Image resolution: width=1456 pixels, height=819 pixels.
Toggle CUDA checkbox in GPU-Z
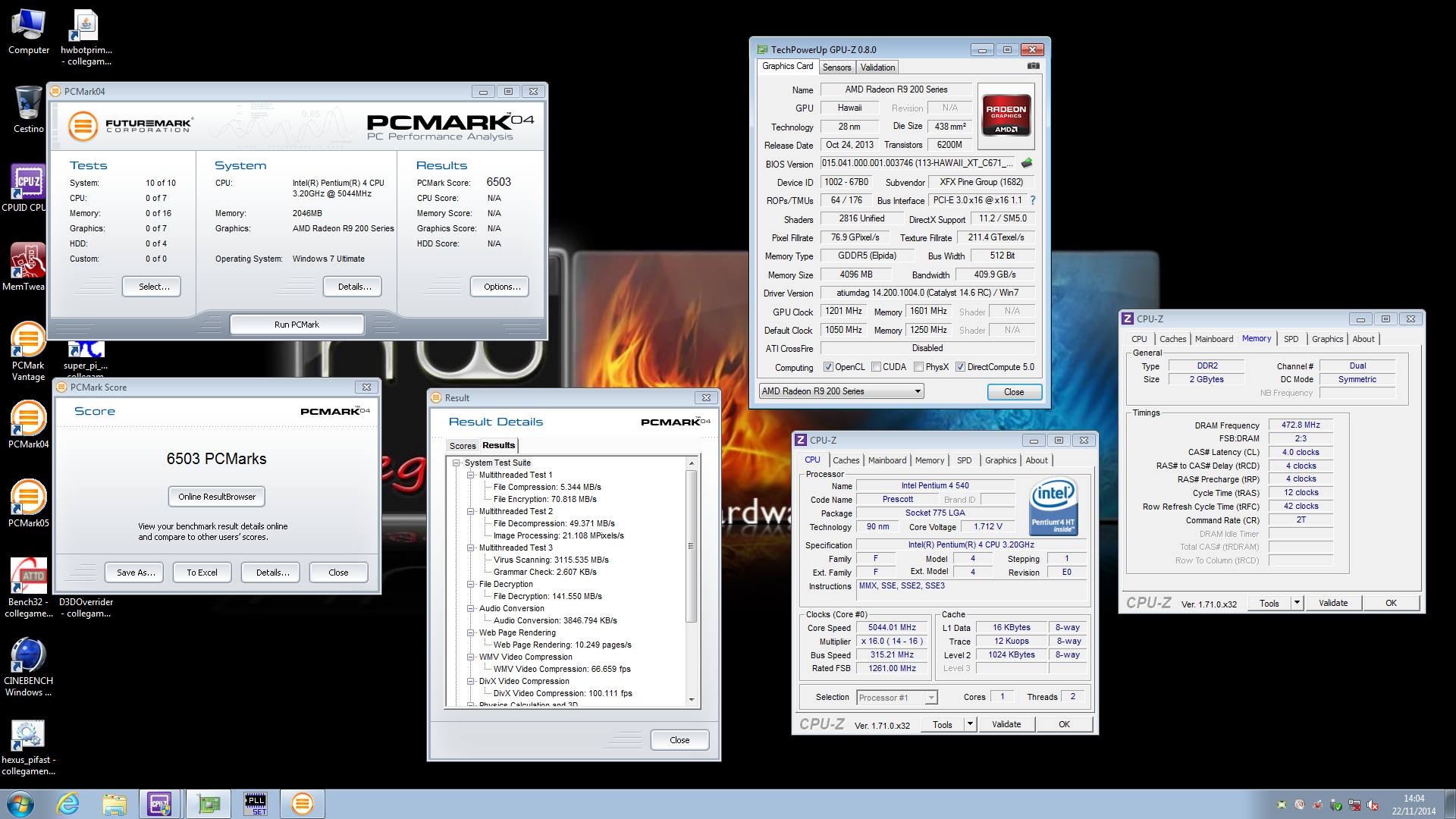[876, 367]
